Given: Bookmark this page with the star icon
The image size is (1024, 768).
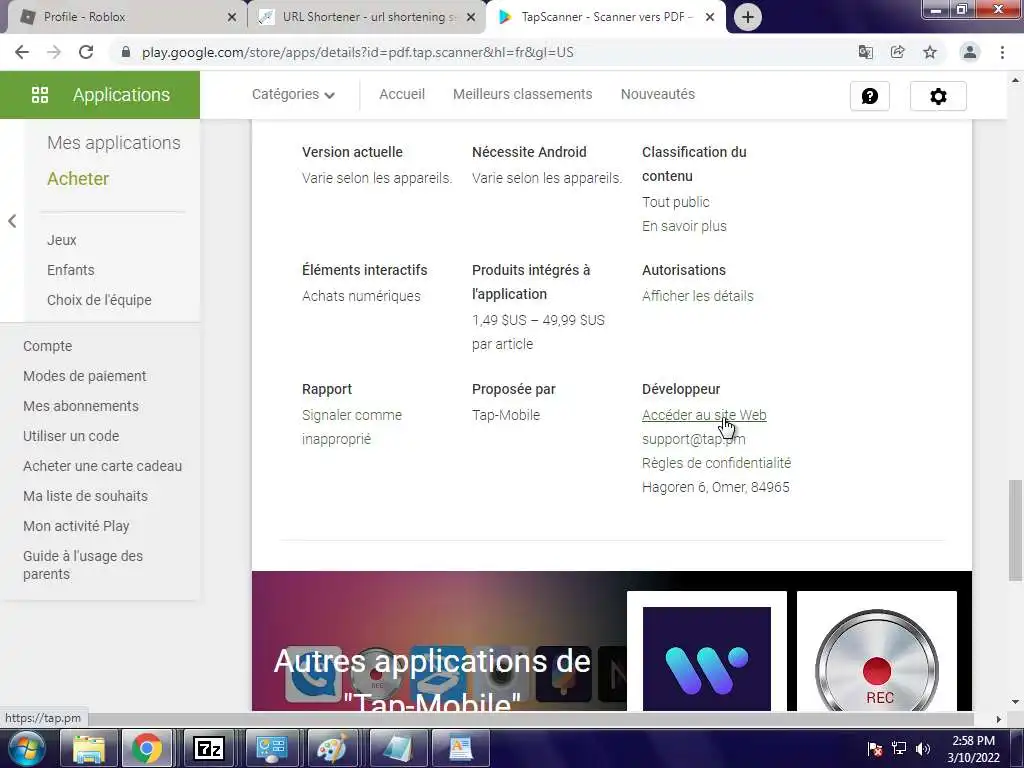Looking at the screenshot, I should 930,52.
